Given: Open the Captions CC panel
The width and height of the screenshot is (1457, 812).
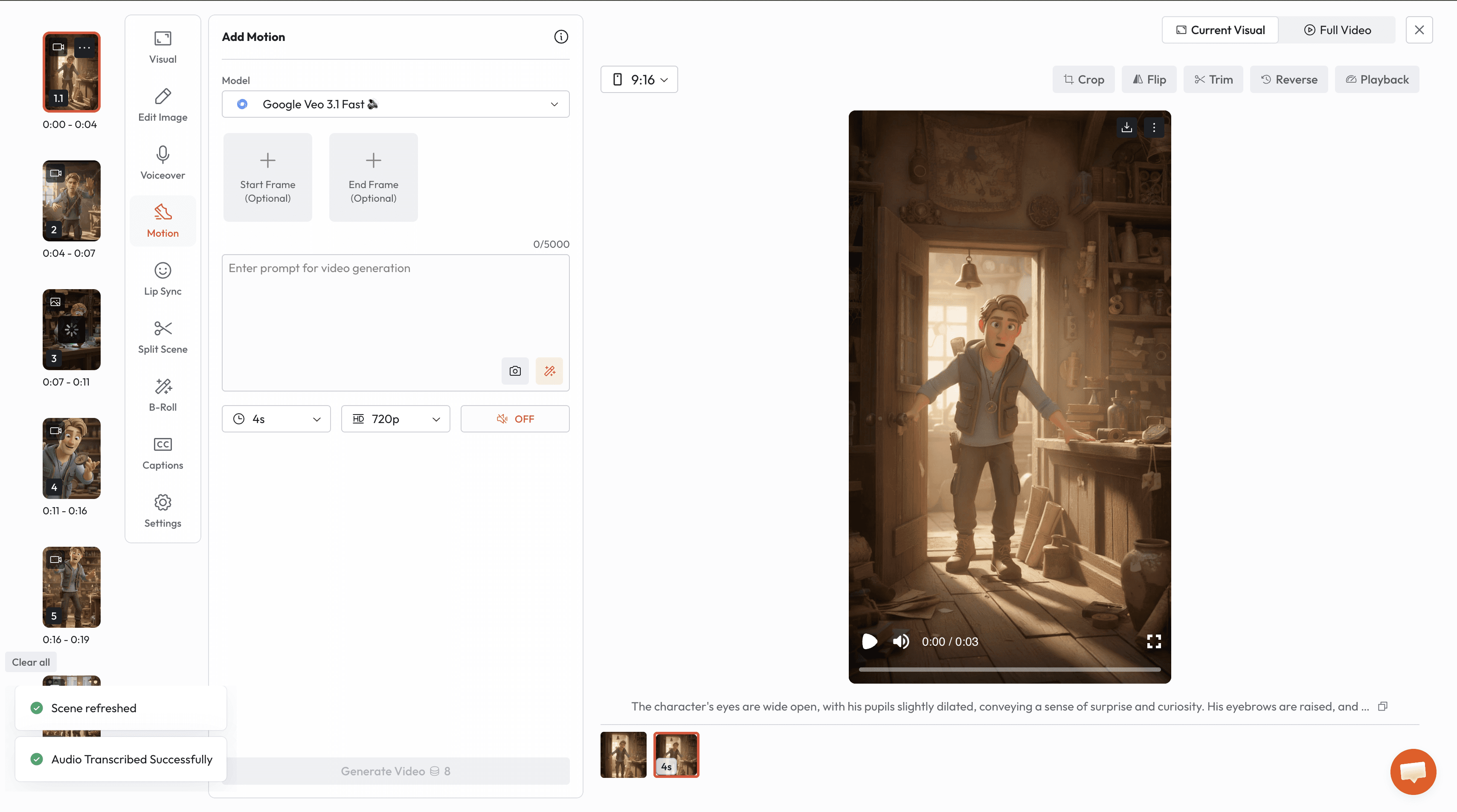Looking at the screenshot, I should coord(163,444).
